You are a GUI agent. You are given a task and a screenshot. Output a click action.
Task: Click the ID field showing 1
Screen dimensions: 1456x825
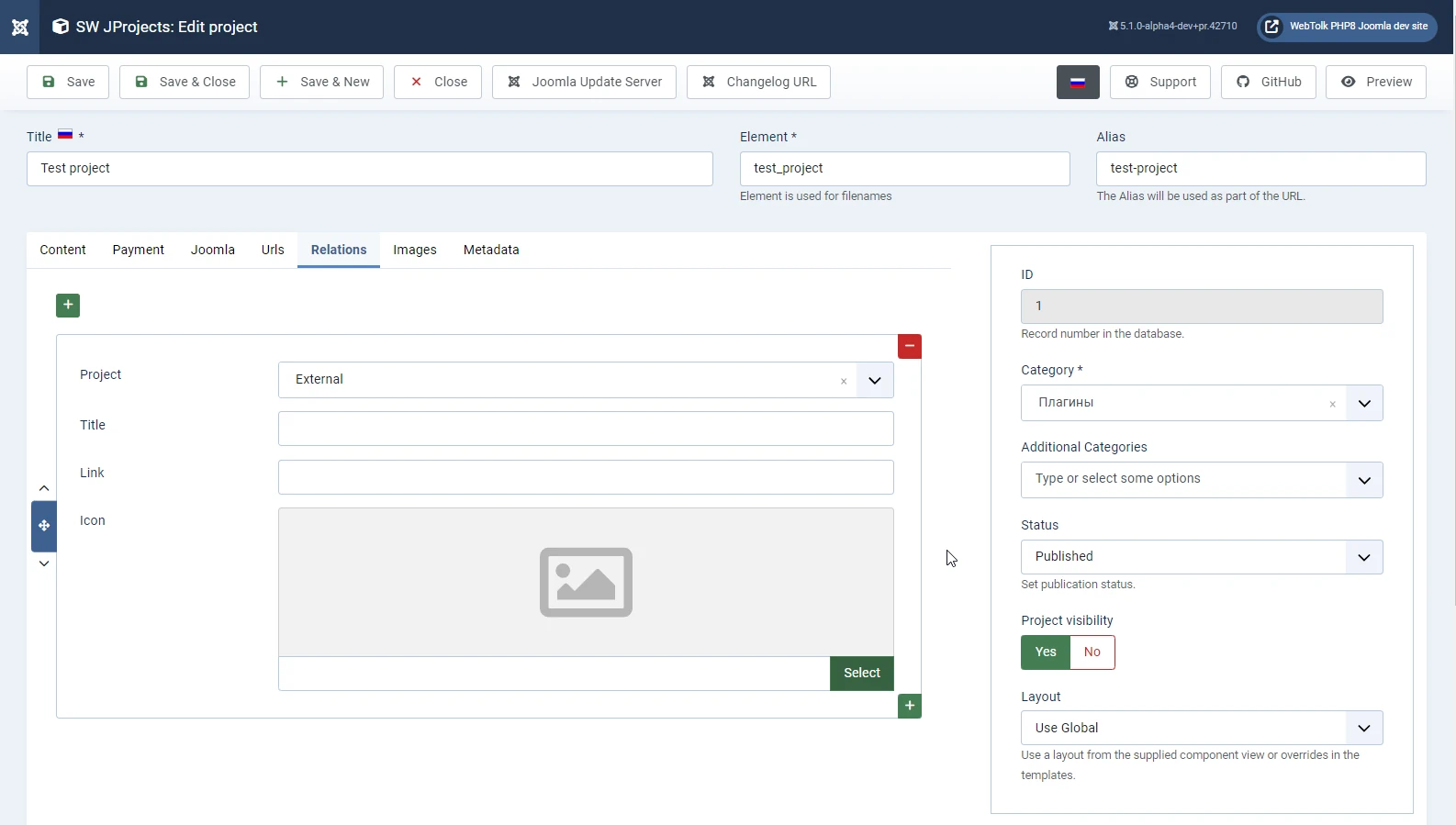point(1202,307)
